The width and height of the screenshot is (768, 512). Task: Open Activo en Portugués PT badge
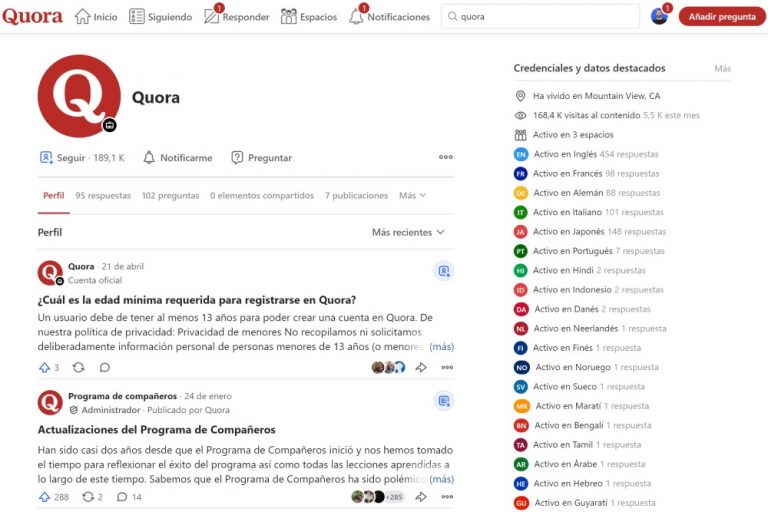521,251
